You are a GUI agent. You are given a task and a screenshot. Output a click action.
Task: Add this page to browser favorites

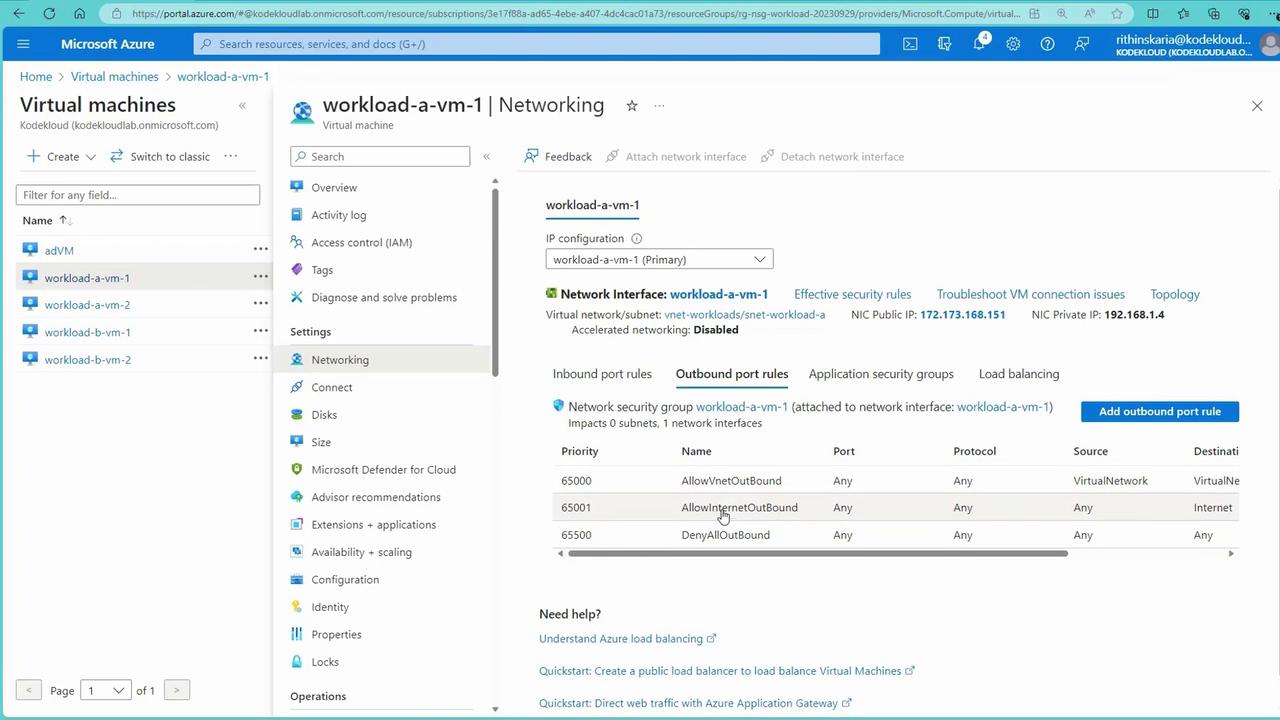tap(1117, 14)
